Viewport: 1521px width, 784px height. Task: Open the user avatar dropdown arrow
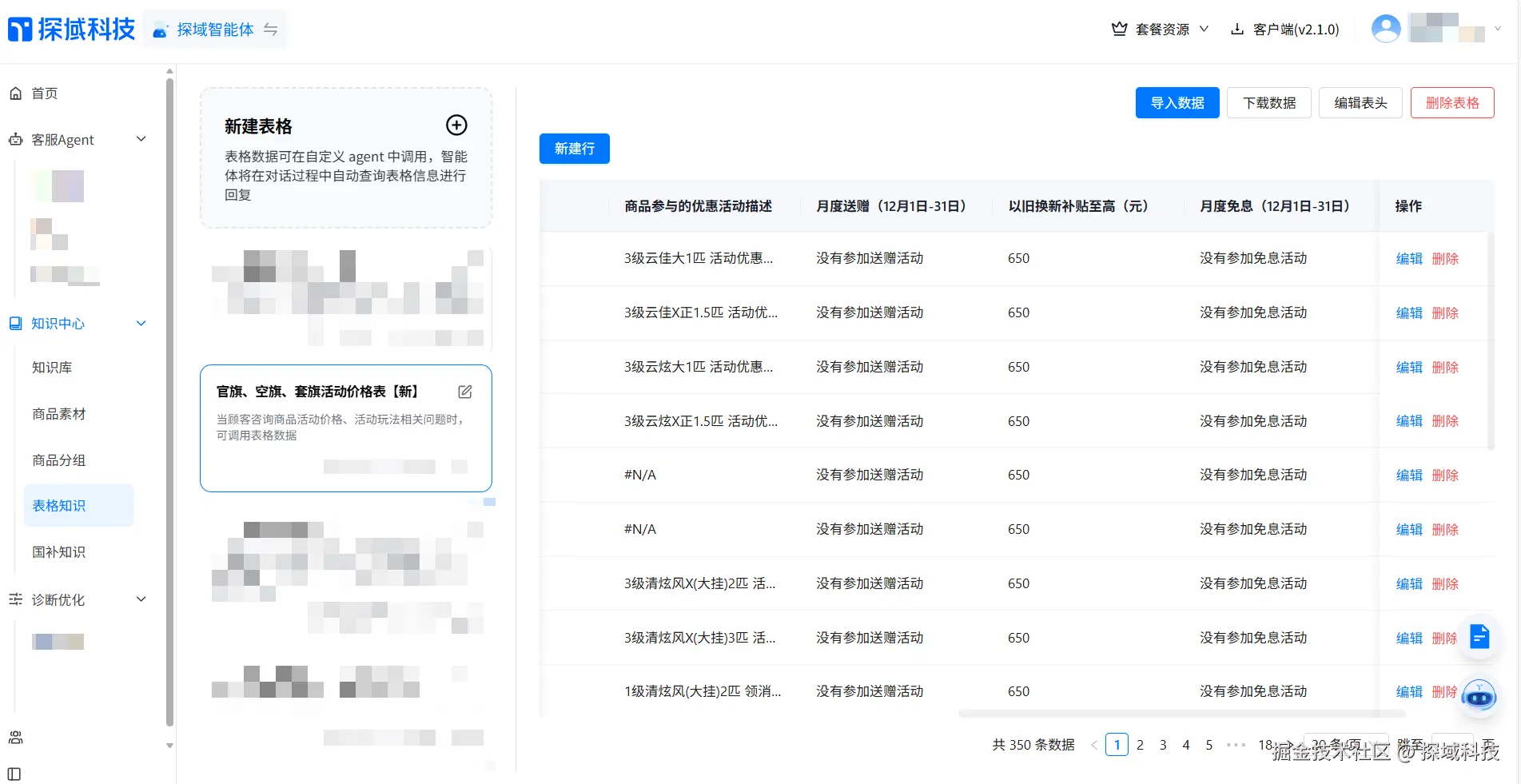pos(1499,29)
